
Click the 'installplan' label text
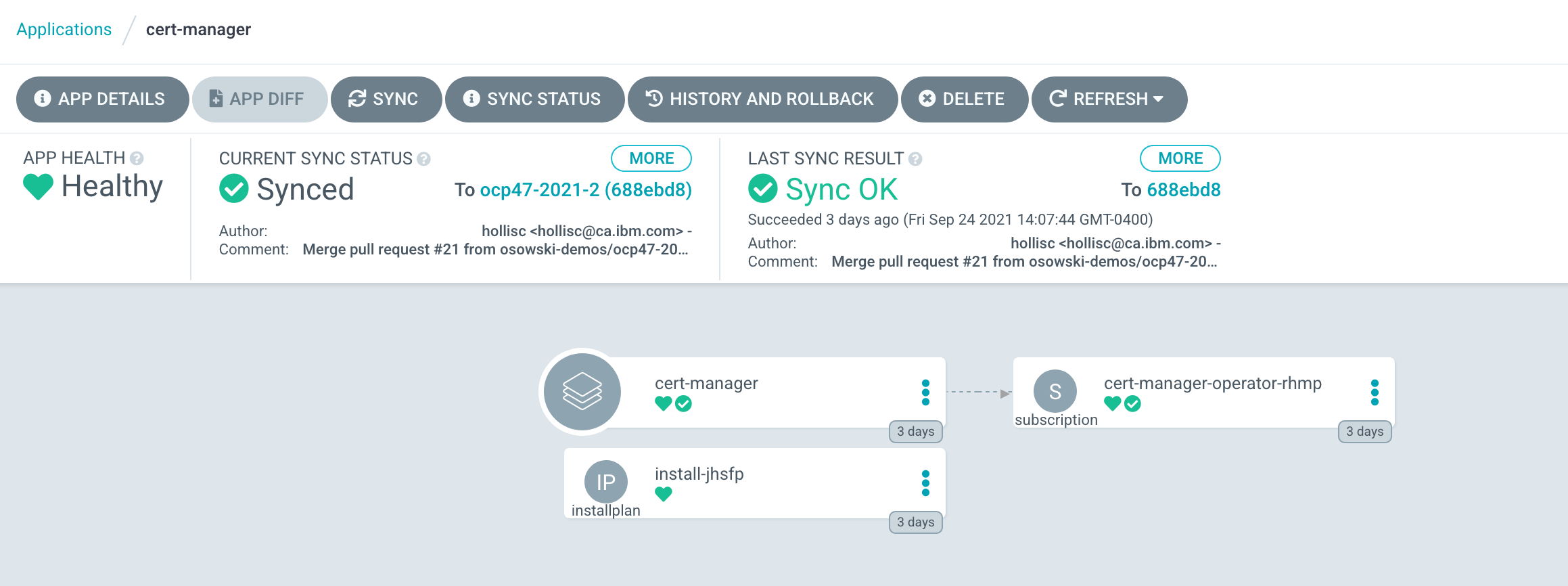[x=606, y=511]
